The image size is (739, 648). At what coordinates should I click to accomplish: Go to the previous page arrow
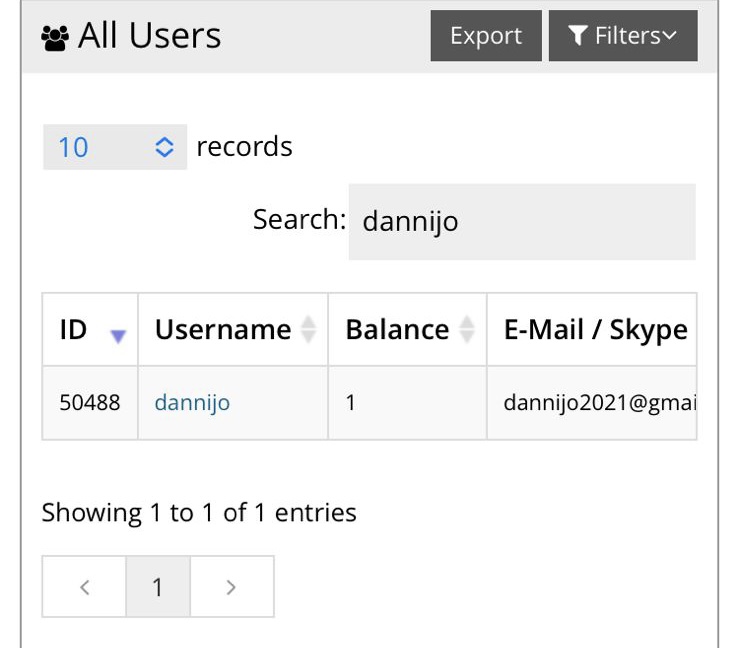[84, 587]
